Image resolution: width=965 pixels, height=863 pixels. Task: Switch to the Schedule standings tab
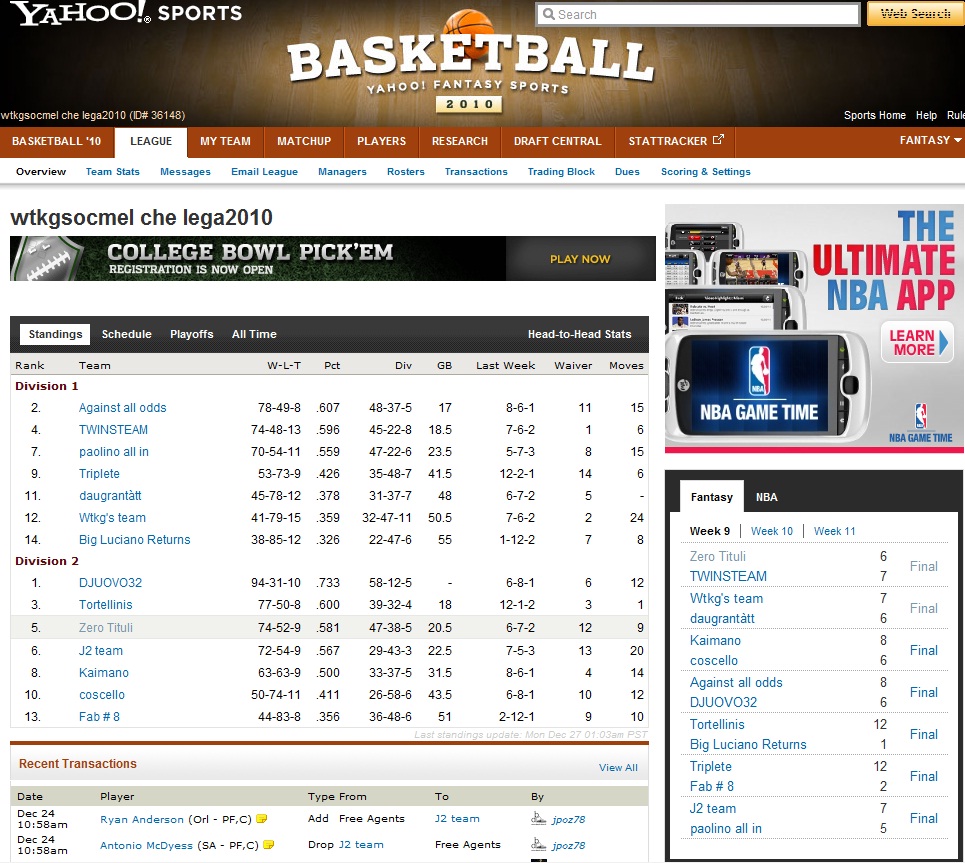tap(126, 334)
